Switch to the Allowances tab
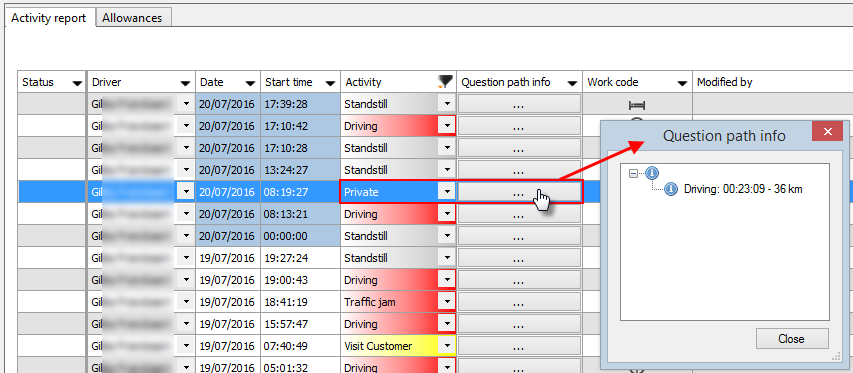This screenshot has width=853, height=373. (x=132, y=18)
